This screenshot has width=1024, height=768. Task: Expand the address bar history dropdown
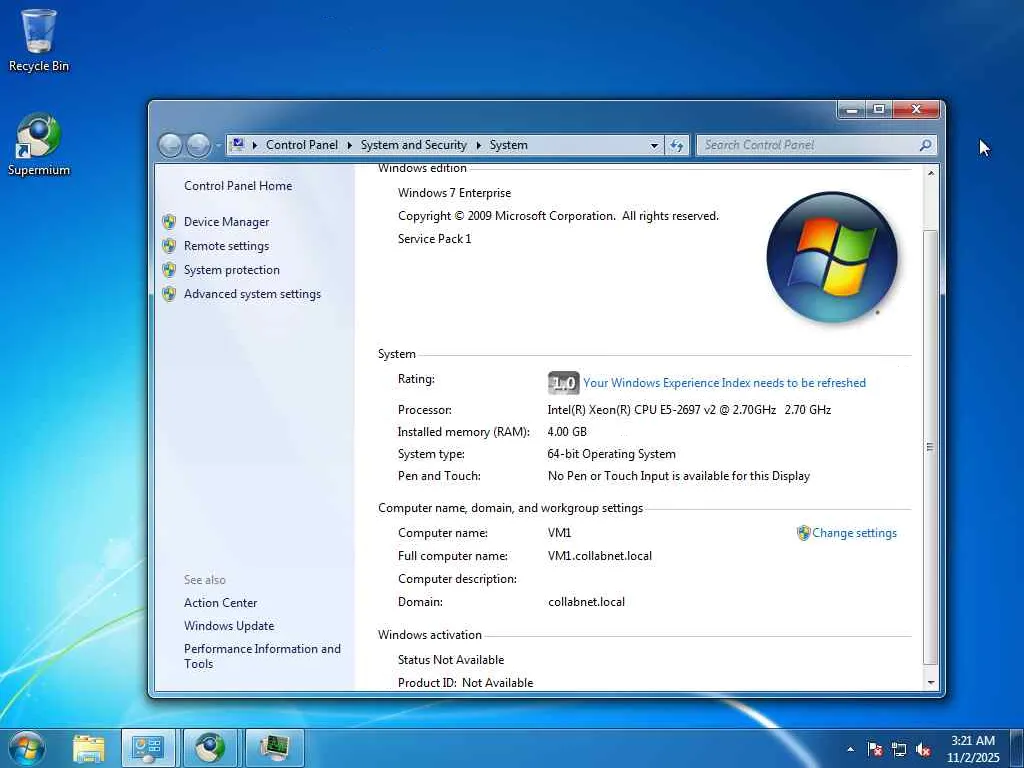(654, 145)
